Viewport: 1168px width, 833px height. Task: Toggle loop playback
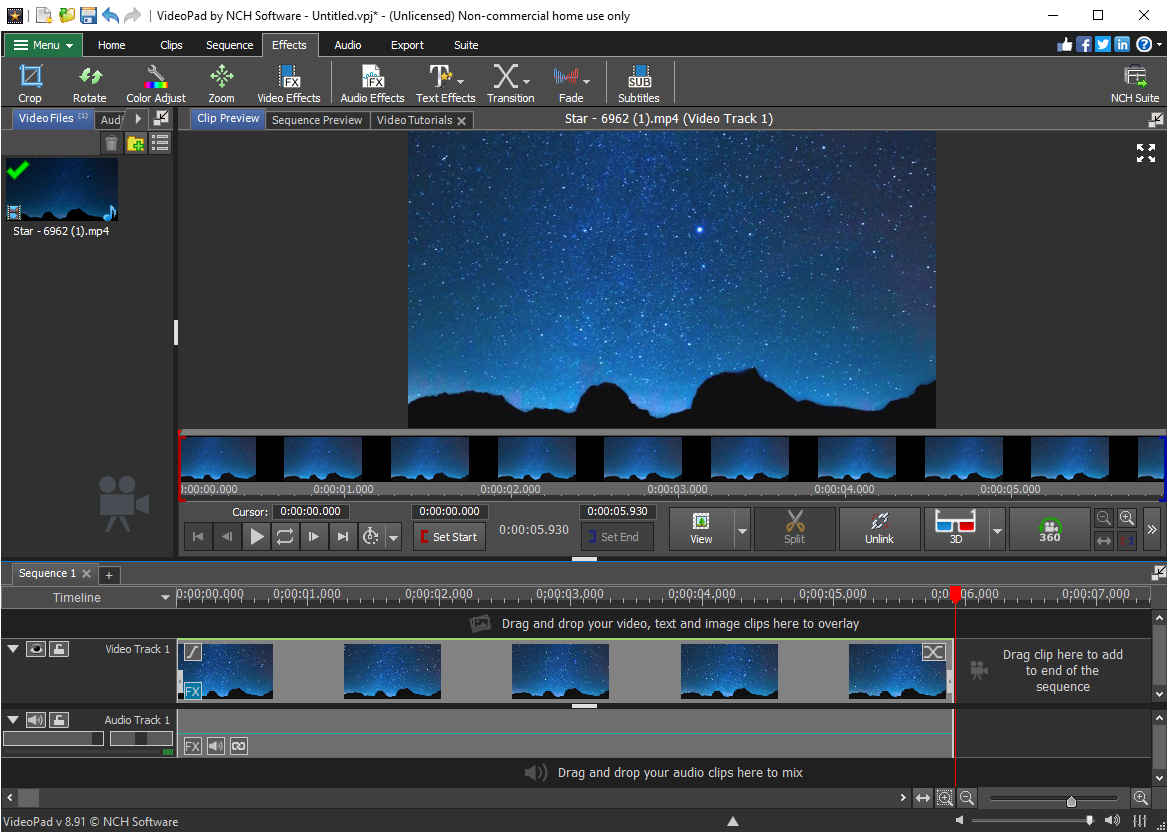click(x=285, y=536)
